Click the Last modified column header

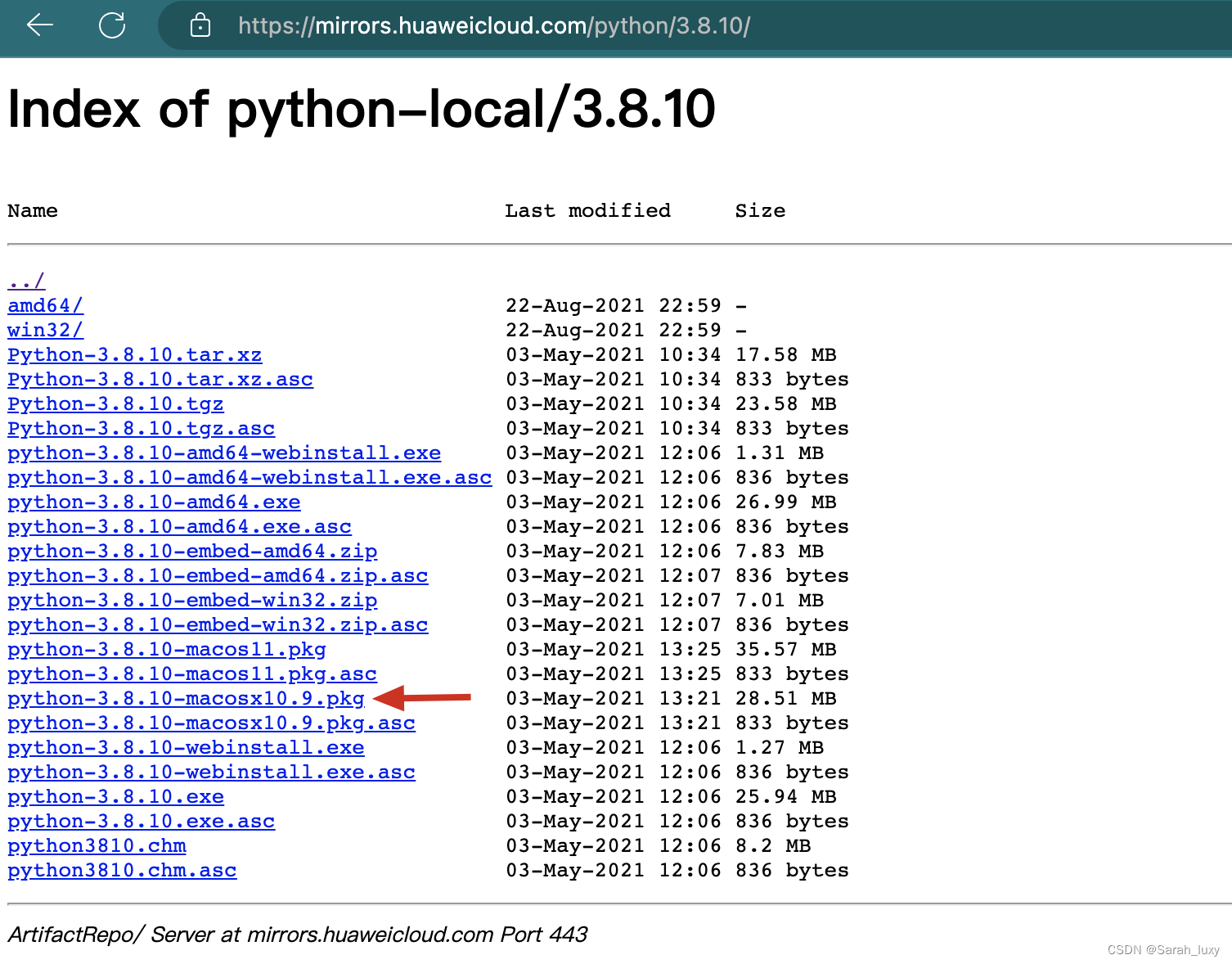coord(587,211)
